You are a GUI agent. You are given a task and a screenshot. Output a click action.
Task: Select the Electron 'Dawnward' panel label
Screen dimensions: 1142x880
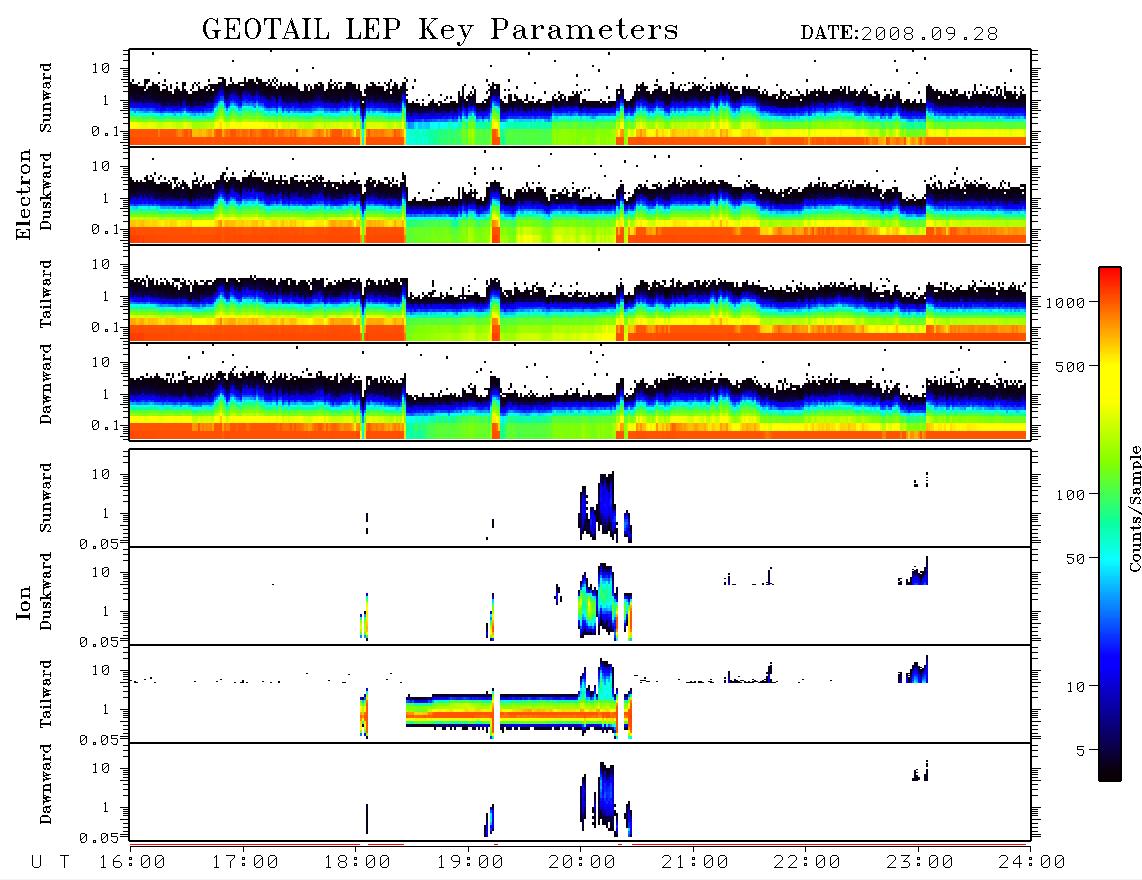pos(46,385)
